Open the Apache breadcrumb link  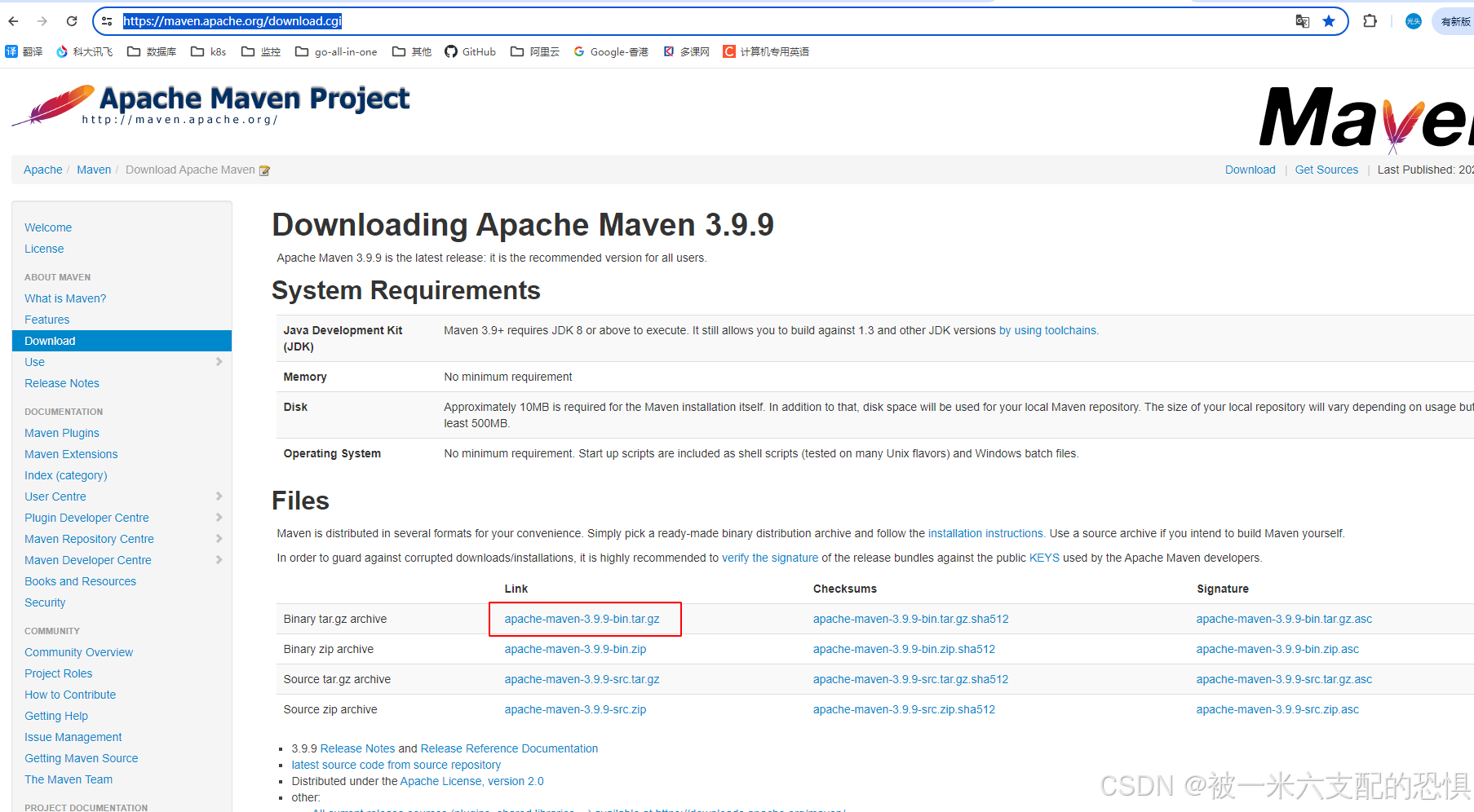point(43,170)
